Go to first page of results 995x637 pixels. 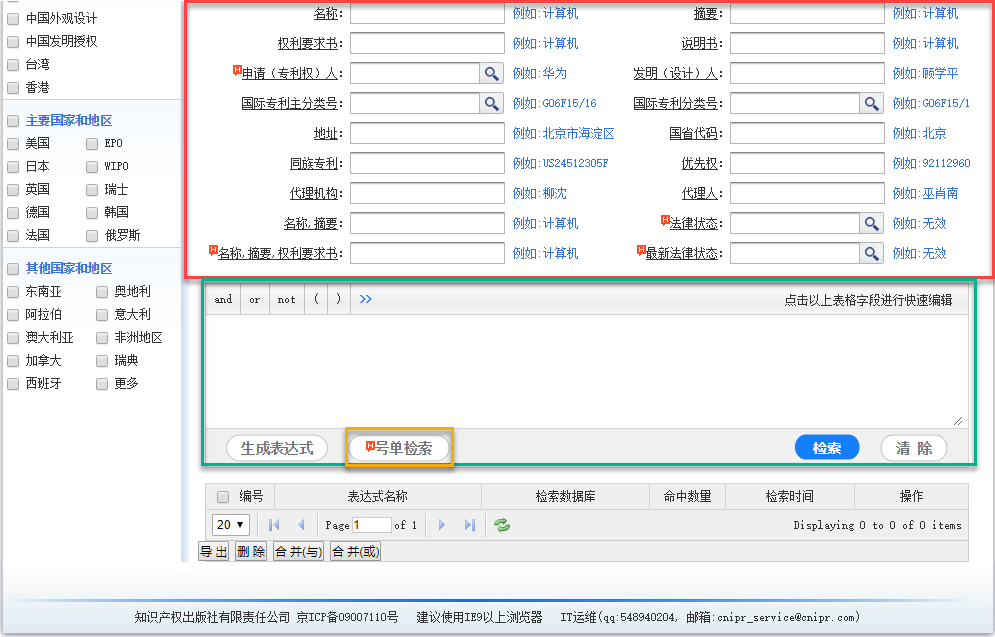tap(274, 525)
